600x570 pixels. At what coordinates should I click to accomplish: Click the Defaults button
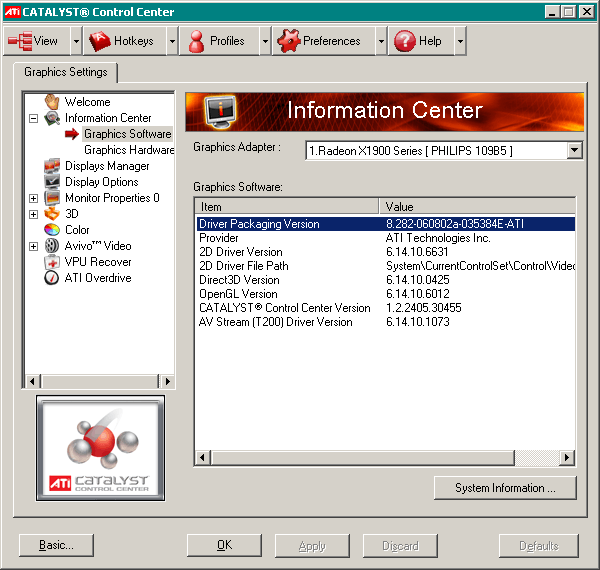click(539, 545)
